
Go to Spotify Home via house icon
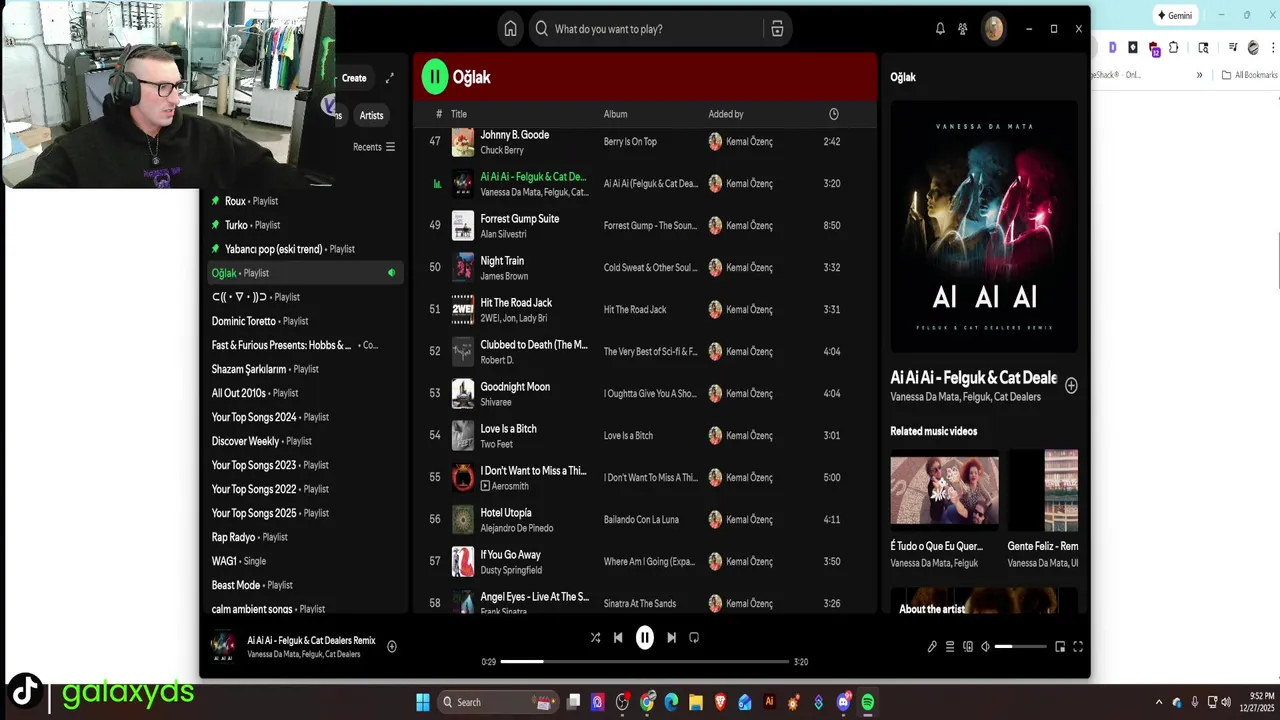pos(510,29)
